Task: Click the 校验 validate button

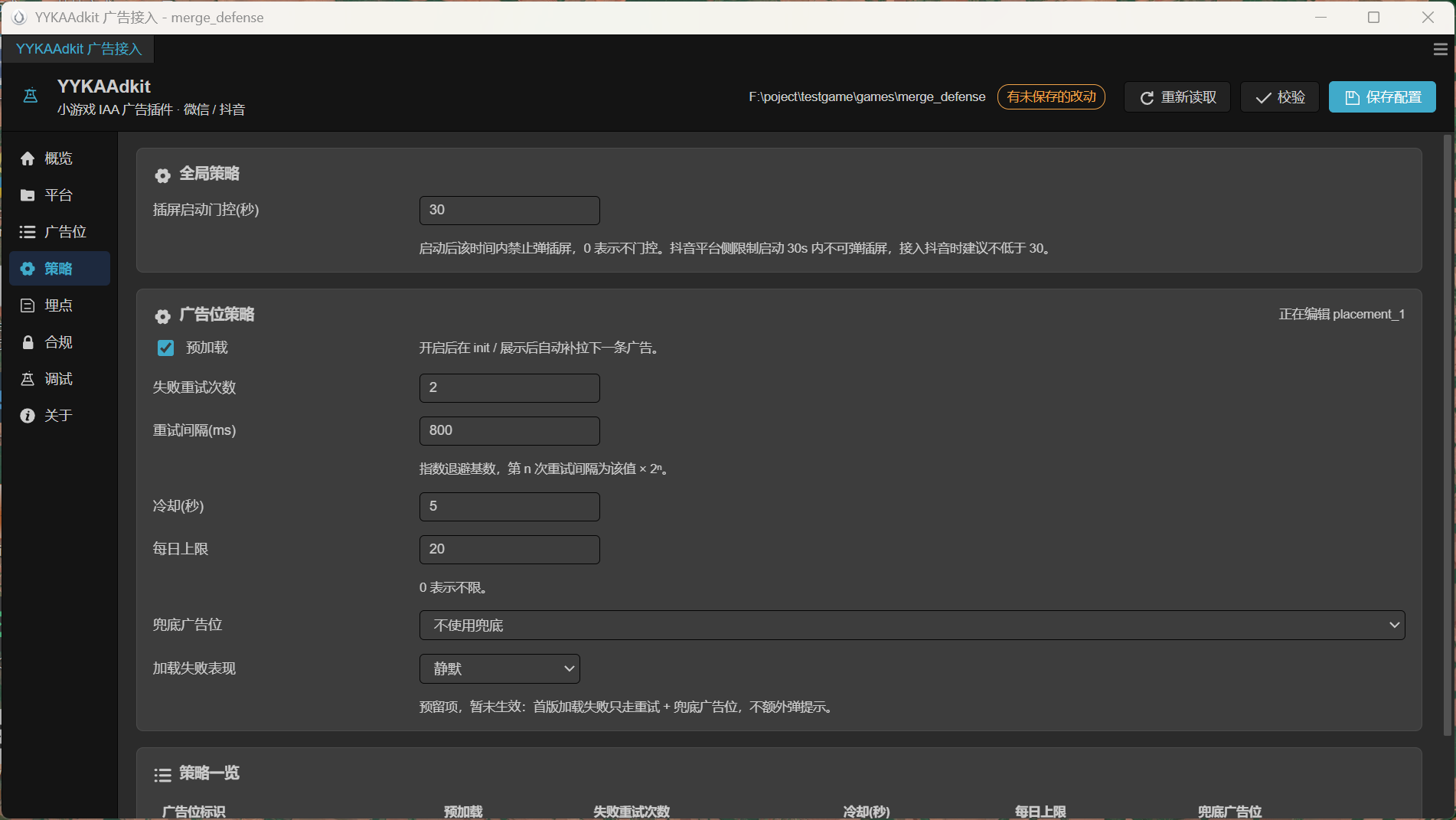Action: click(x=1280, y=97)
